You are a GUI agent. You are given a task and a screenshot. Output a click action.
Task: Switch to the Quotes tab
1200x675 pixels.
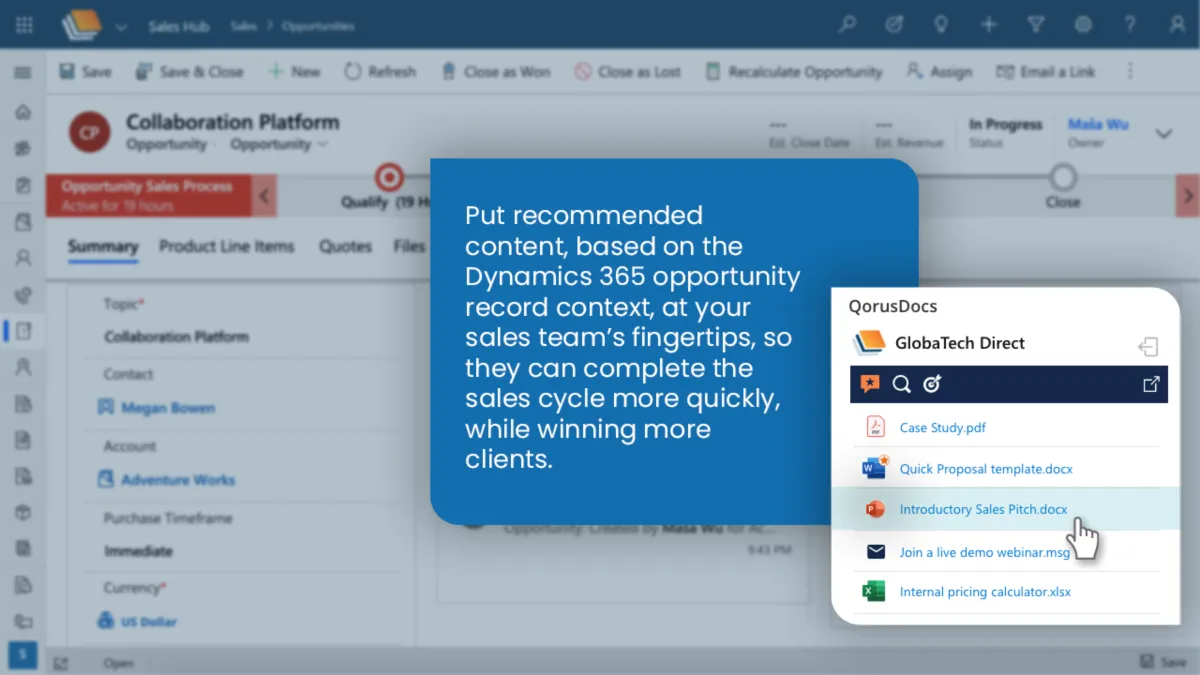point(345,247)
